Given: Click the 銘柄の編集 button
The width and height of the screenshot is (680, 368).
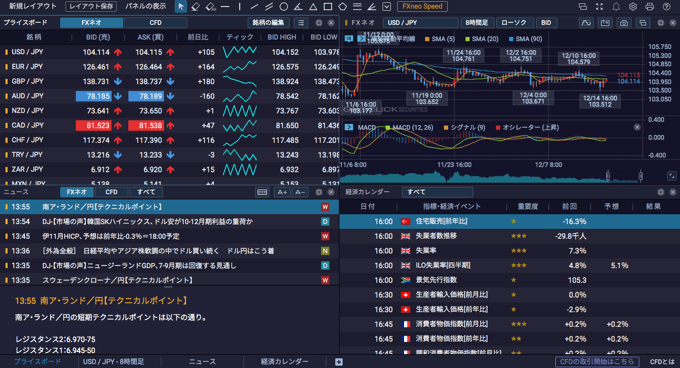Looking at the screenshot, I should click(268, 23).
